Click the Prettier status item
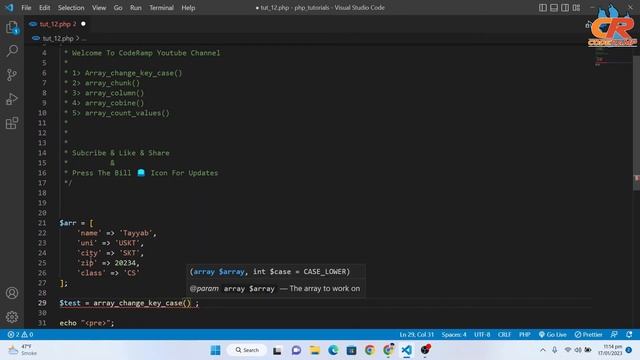Image resolution: width=640 pixels, height=360 pixels. [588, 334]
